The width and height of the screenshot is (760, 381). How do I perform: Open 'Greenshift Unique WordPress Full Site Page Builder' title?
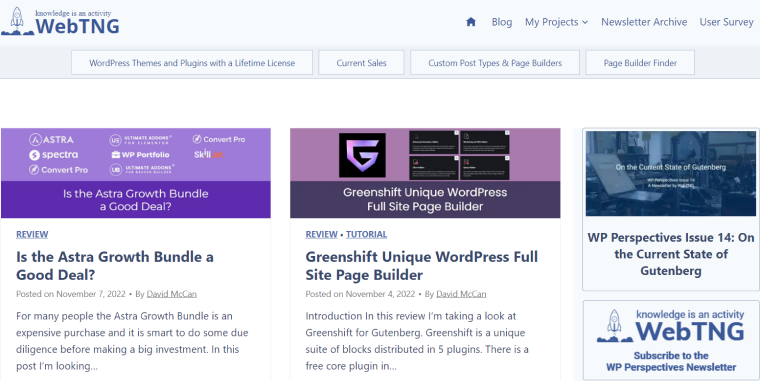[x=422, y=266]
